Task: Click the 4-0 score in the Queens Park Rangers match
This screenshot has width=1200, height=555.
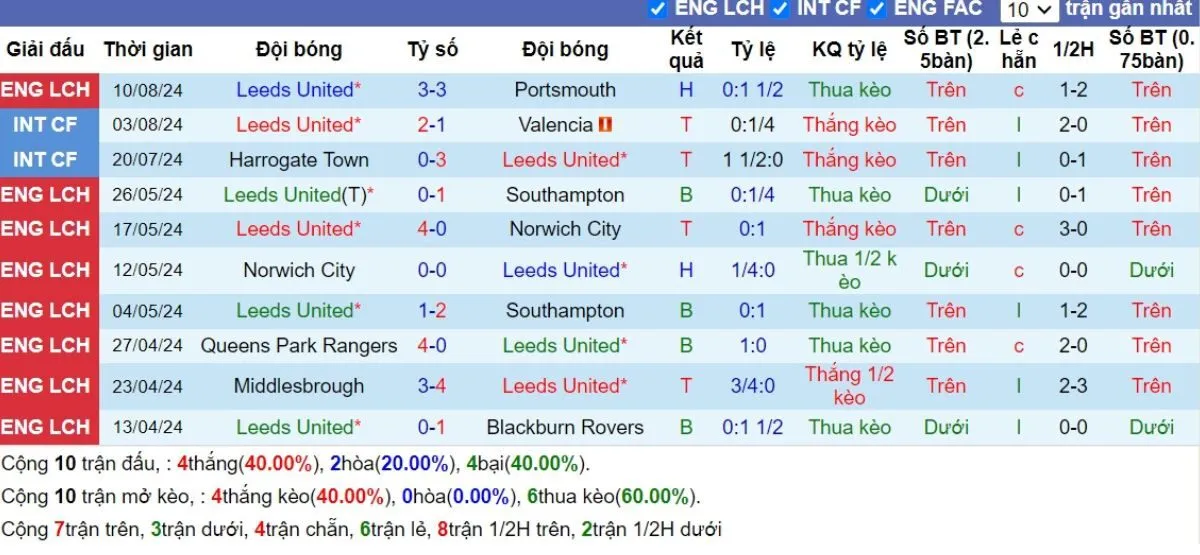Action: [x=432, y=346]
